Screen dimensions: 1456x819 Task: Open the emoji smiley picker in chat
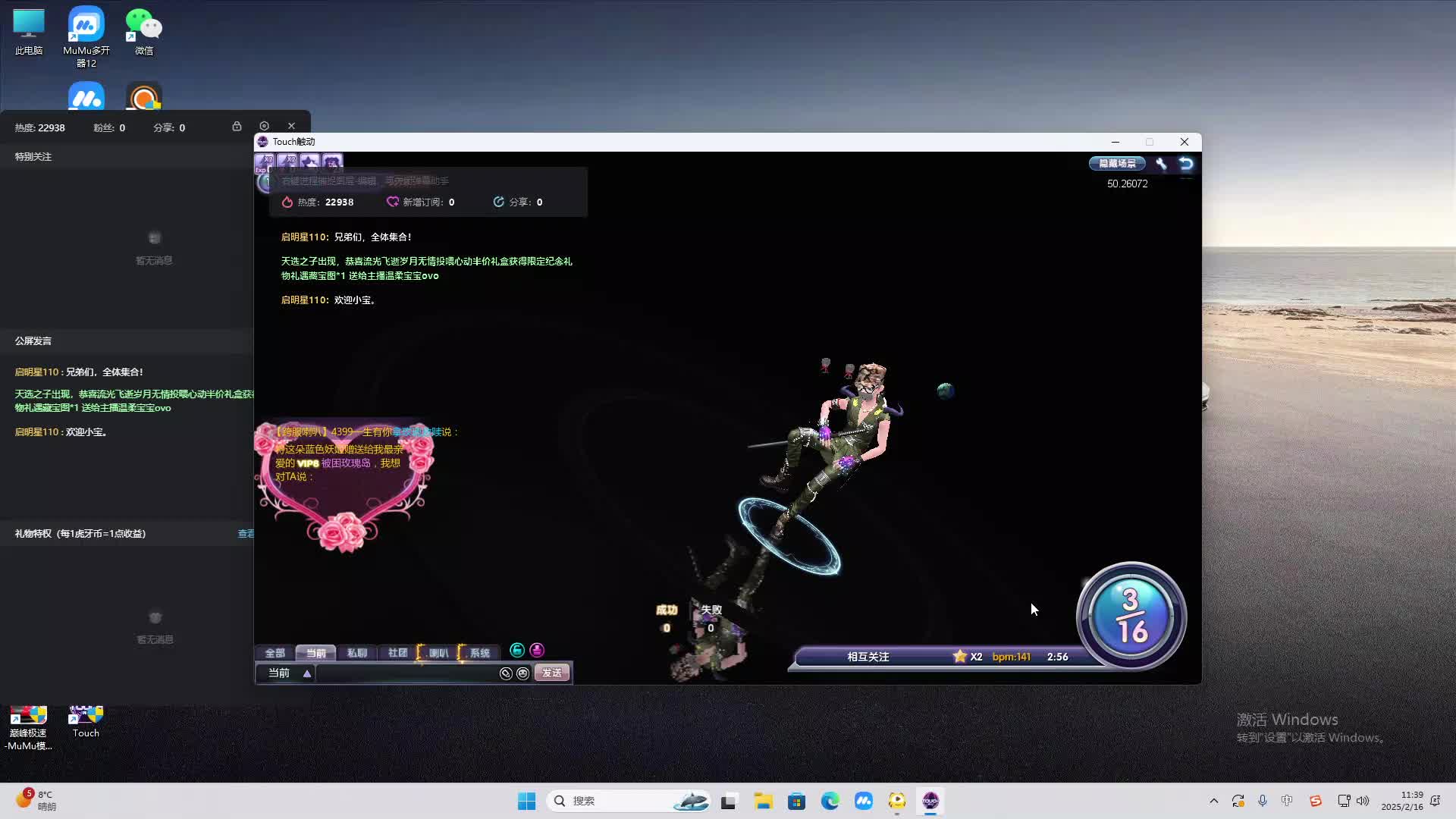522,673
